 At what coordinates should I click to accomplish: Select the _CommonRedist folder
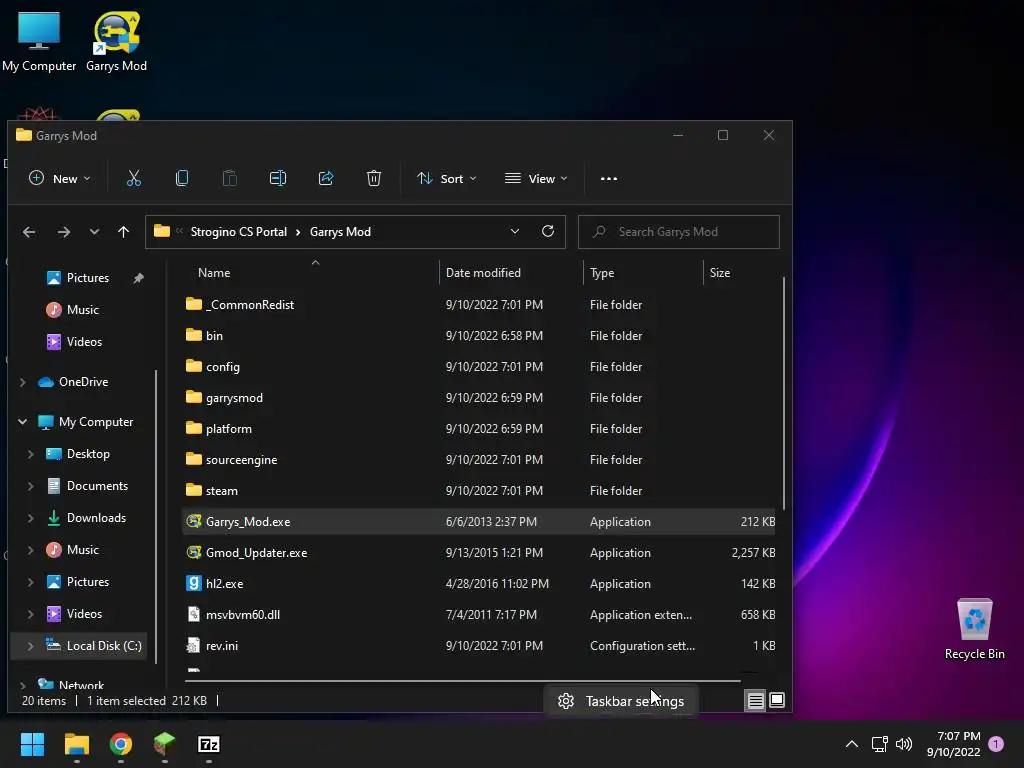click(478, 304)
